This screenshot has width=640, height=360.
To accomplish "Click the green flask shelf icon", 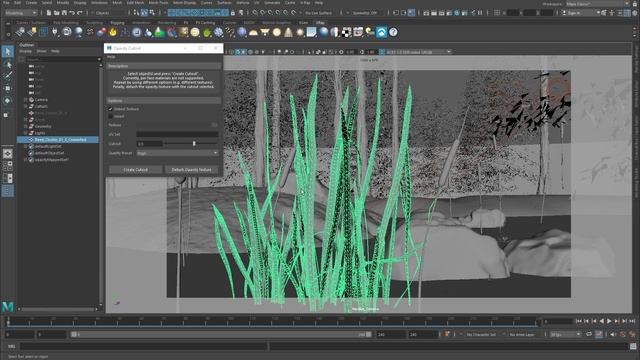I will (x=160, y=32).
